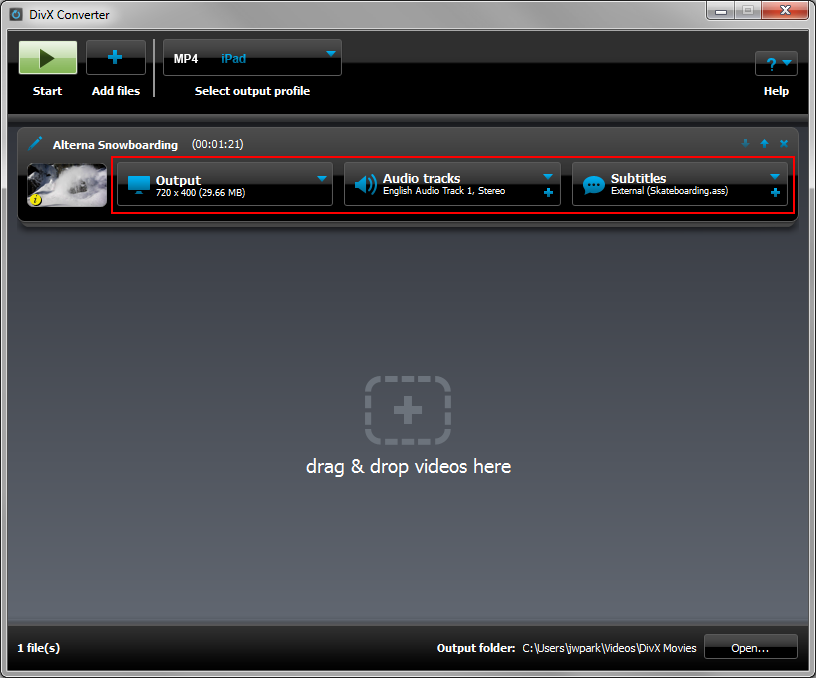Click the 1 file(s) status text
Image resolution: width=816 pixels, height=678 pixels.
pos(39,648)
